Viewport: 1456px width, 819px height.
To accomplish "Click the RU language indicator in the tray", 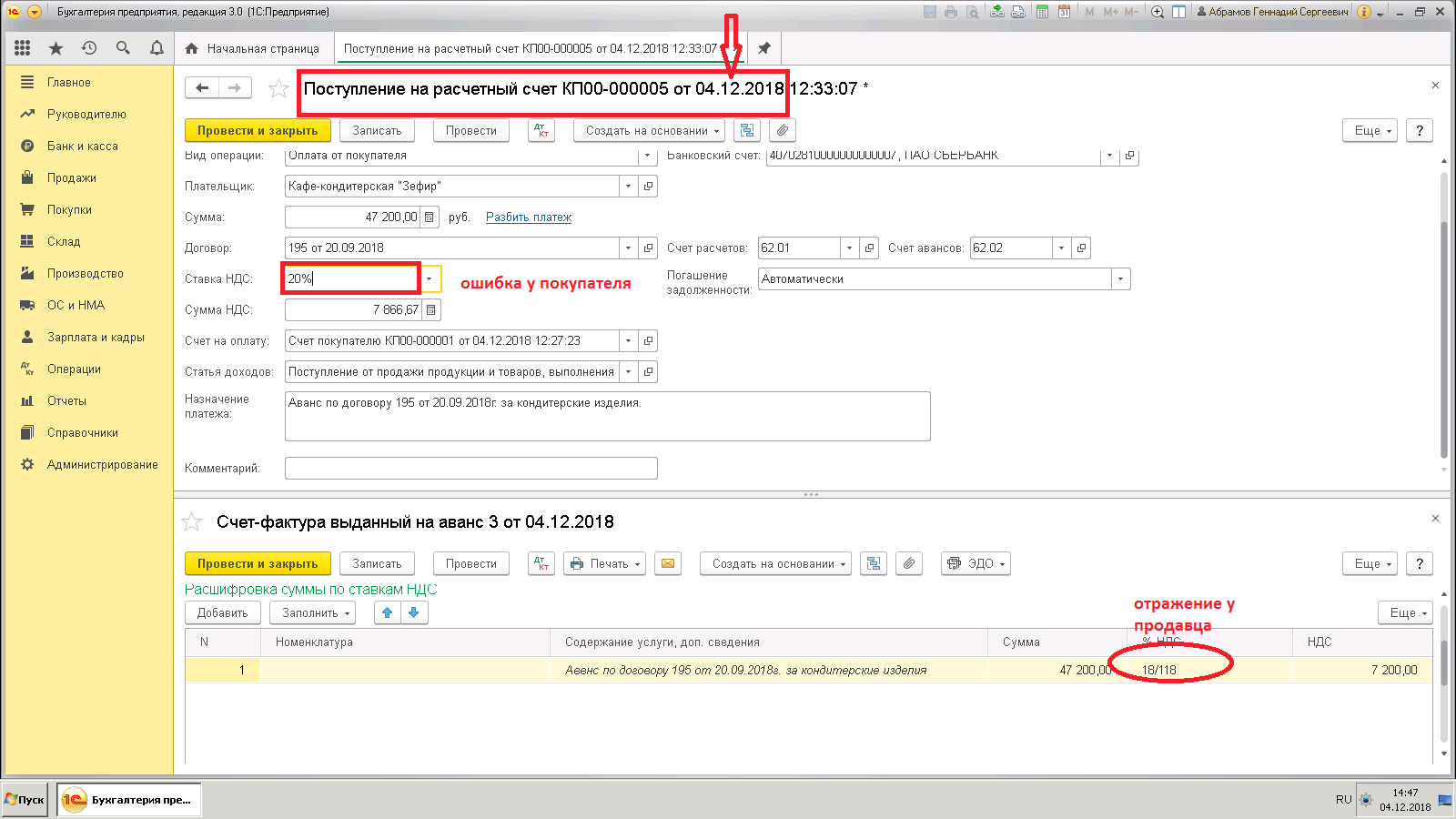I will (x=1343, y=800).
